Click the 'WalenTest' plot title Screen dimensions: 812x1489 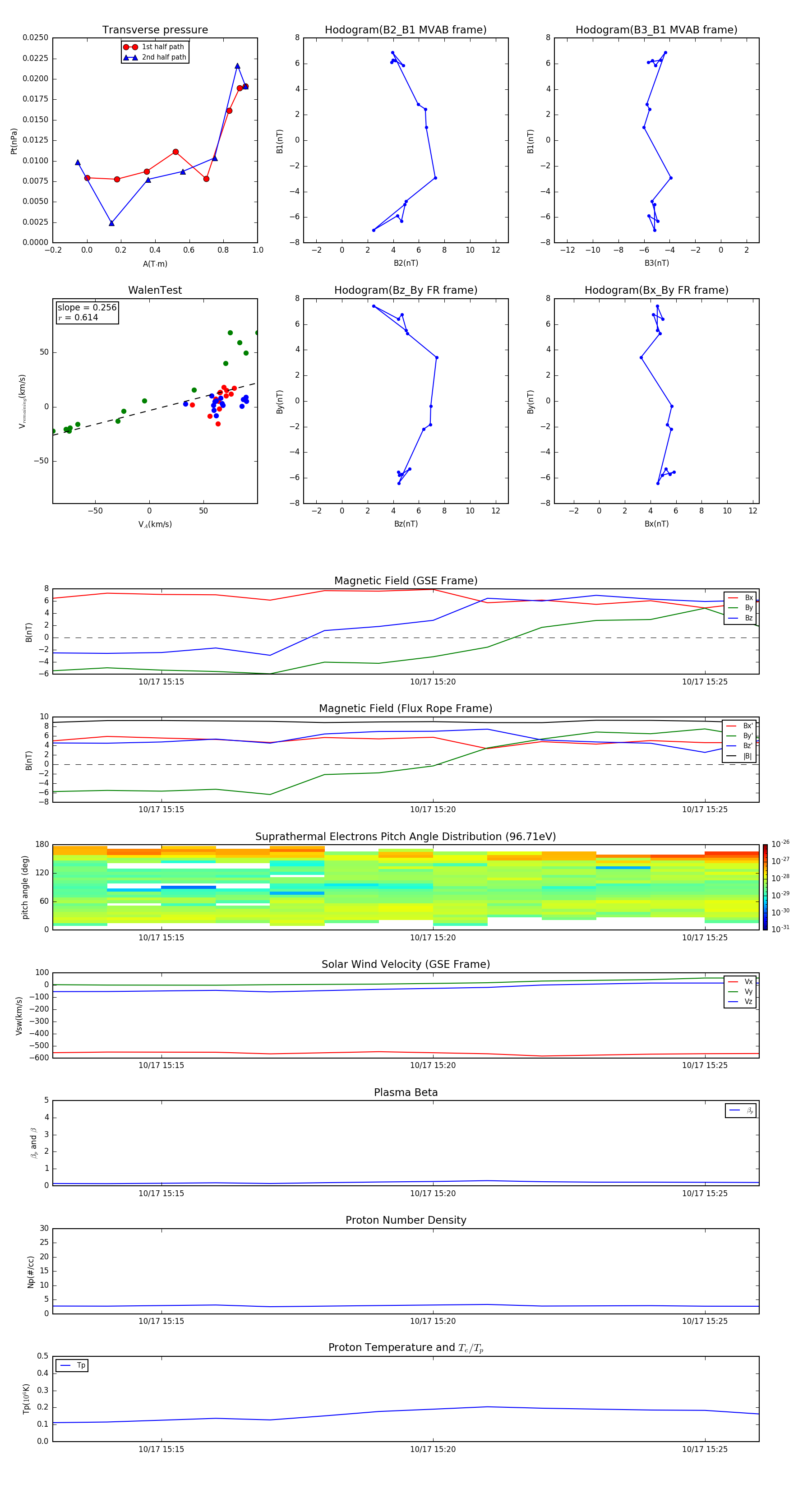click(155, 290)
